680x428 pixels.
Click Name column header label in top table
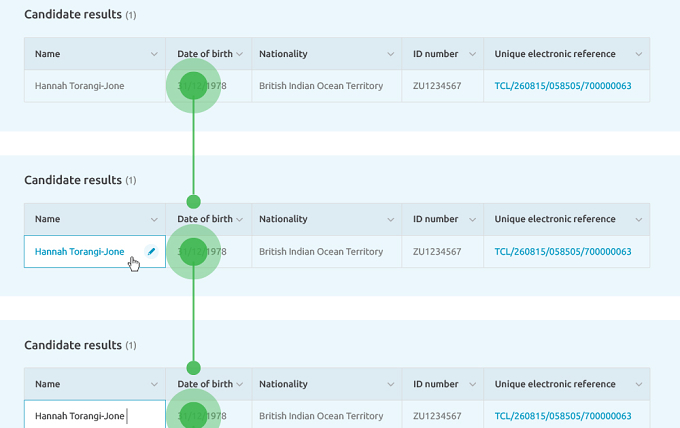48,54
